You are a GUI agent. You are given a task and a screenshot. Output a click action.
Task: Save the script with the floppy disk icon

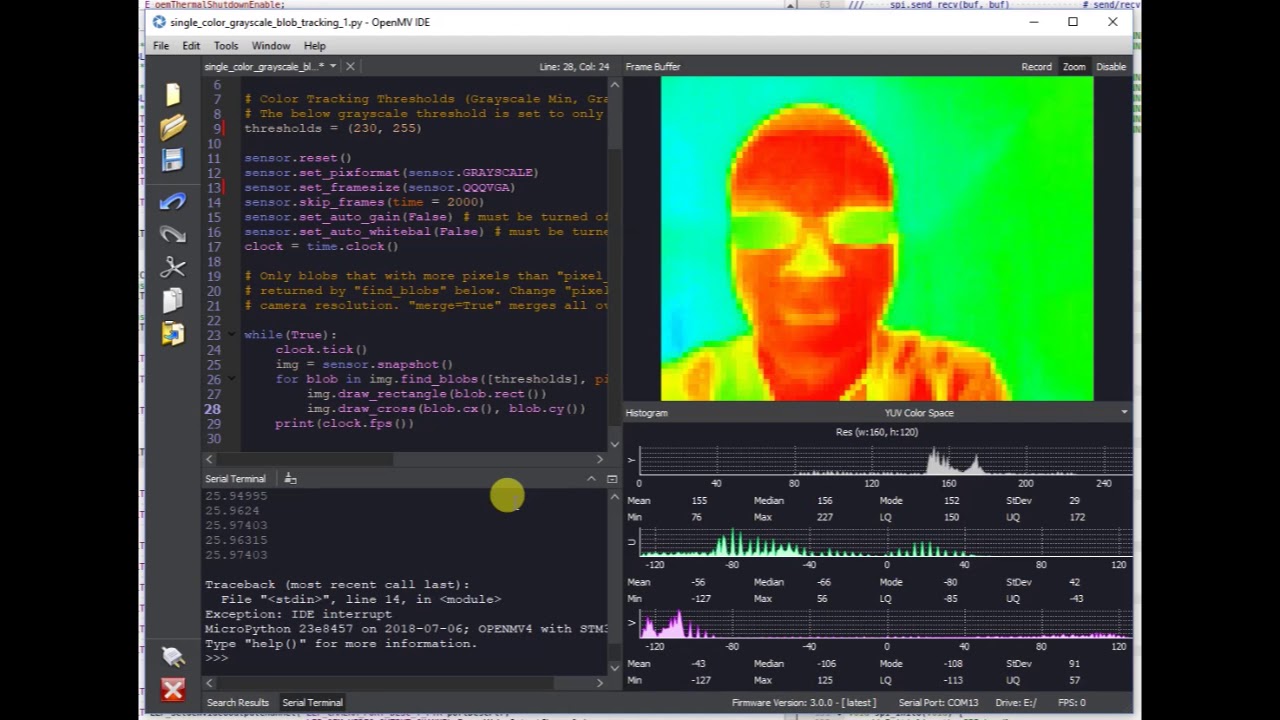click(173, 160)
